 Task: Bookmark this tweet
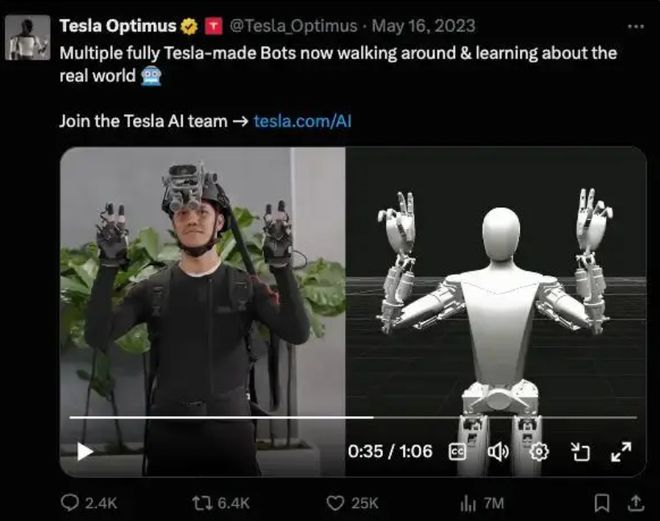click(602, 502)
